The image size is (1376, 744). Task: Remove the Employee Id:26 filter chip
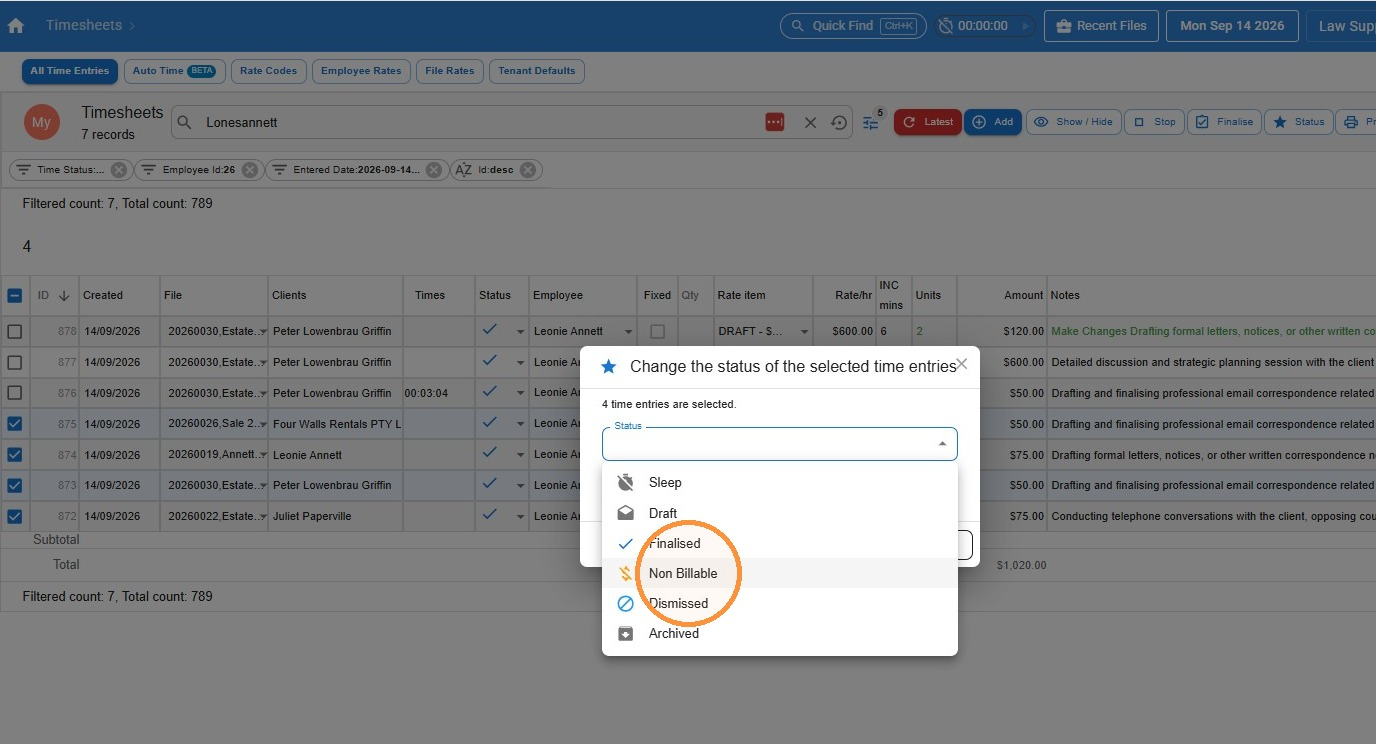click(x=250, y=170)
